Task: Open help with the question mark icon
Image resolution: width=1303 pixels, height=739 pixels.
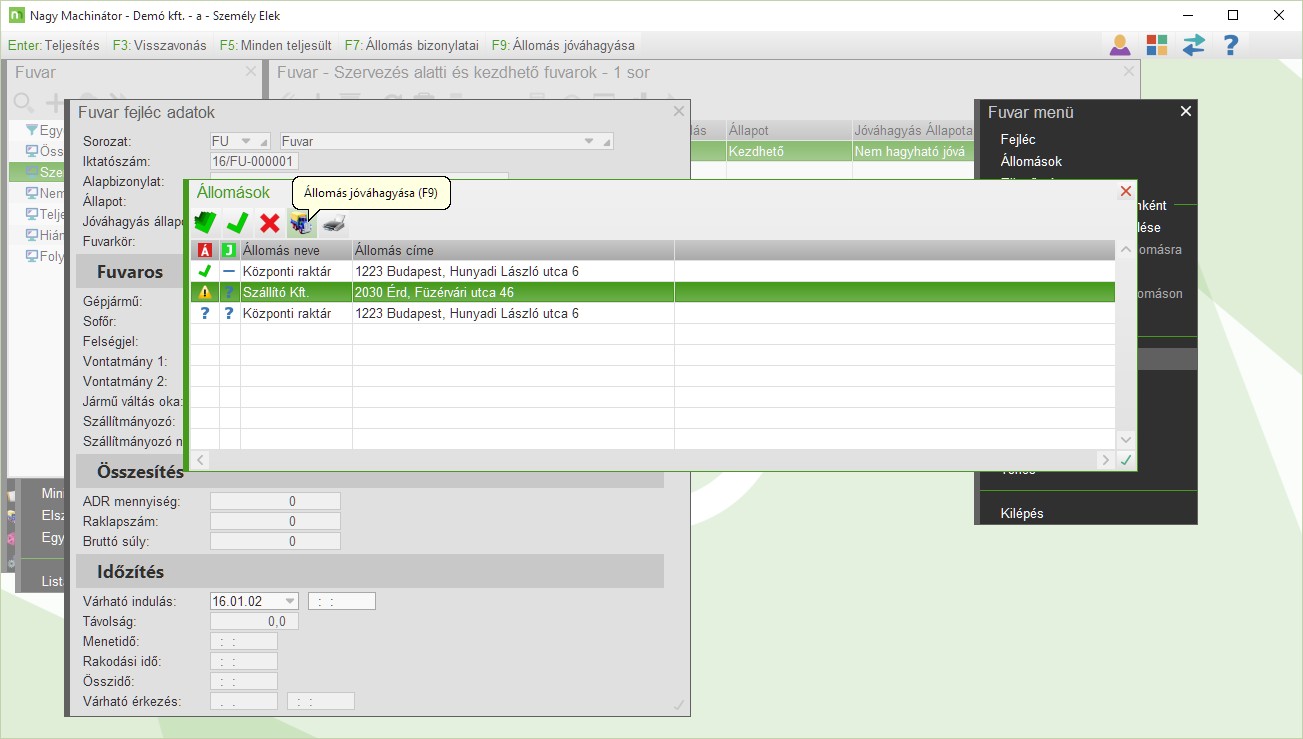Action: [x=1231, y=45]
